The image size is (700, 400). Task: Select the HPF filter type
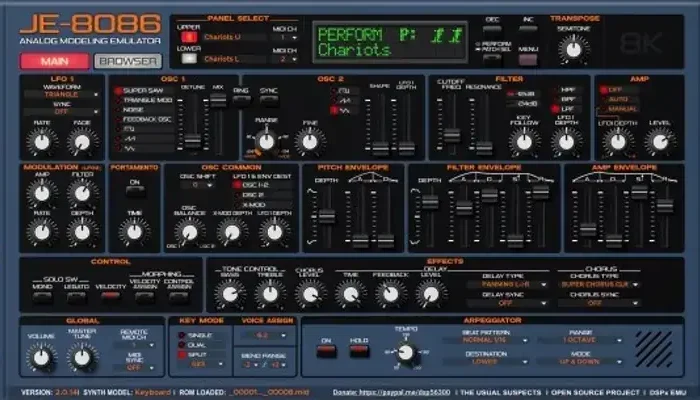567,90
